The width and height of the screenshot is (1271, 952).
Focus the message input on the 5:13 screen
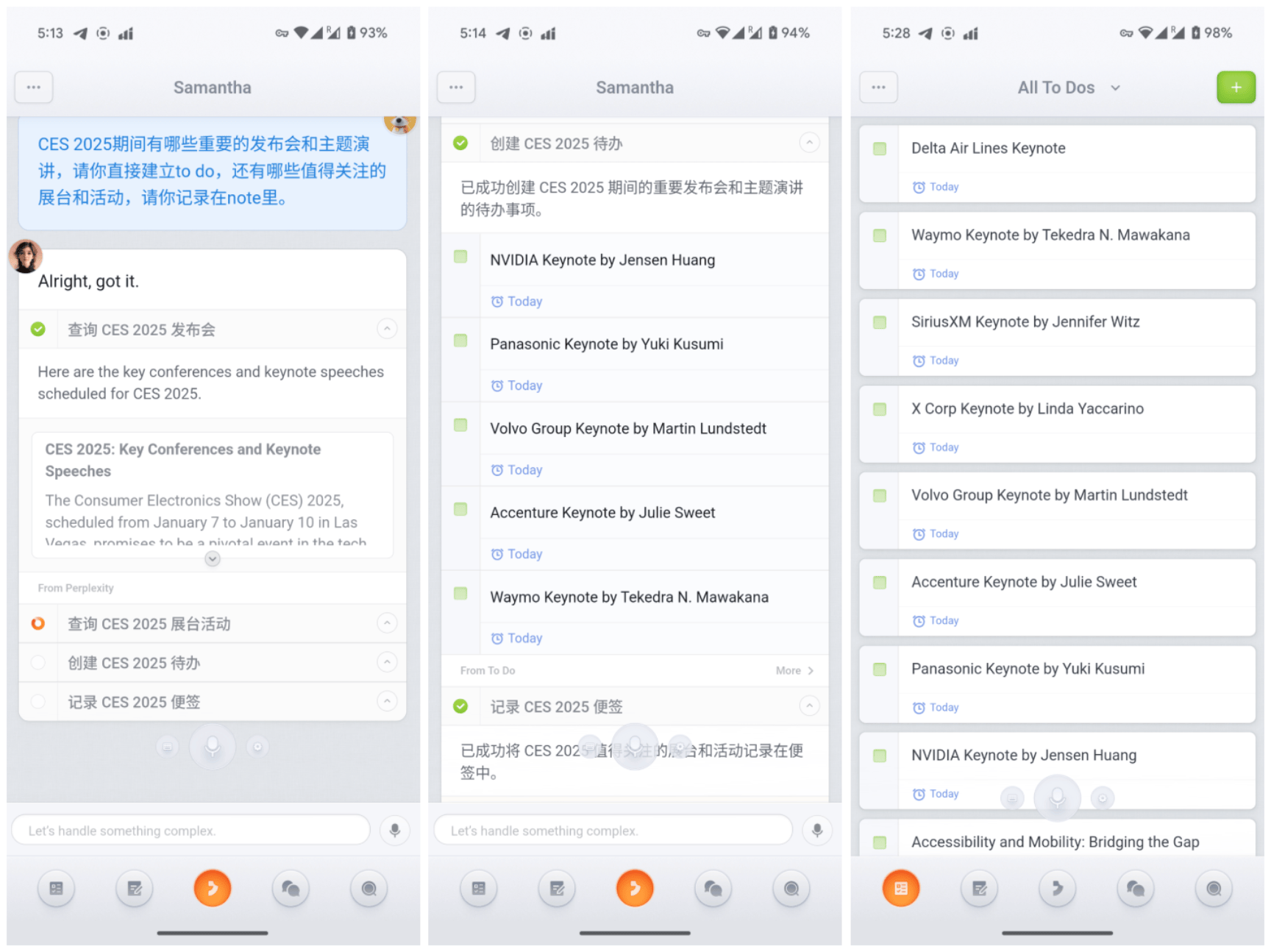(191, 830)
